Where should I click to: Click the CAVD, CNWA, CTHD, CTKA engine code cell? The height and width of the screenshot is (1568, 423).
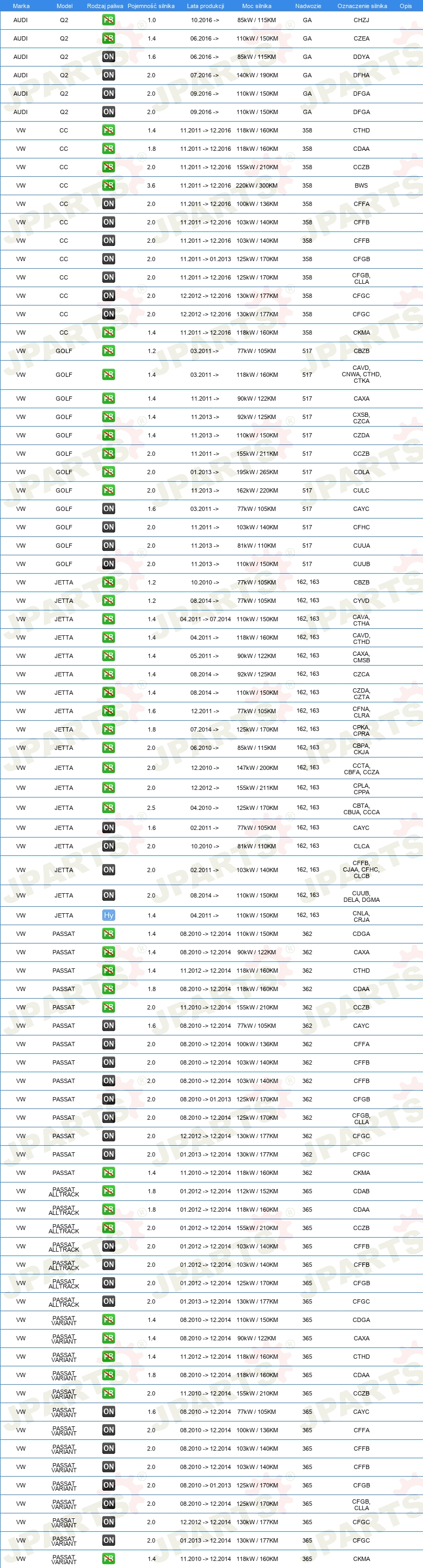click(x=361, y=374)
